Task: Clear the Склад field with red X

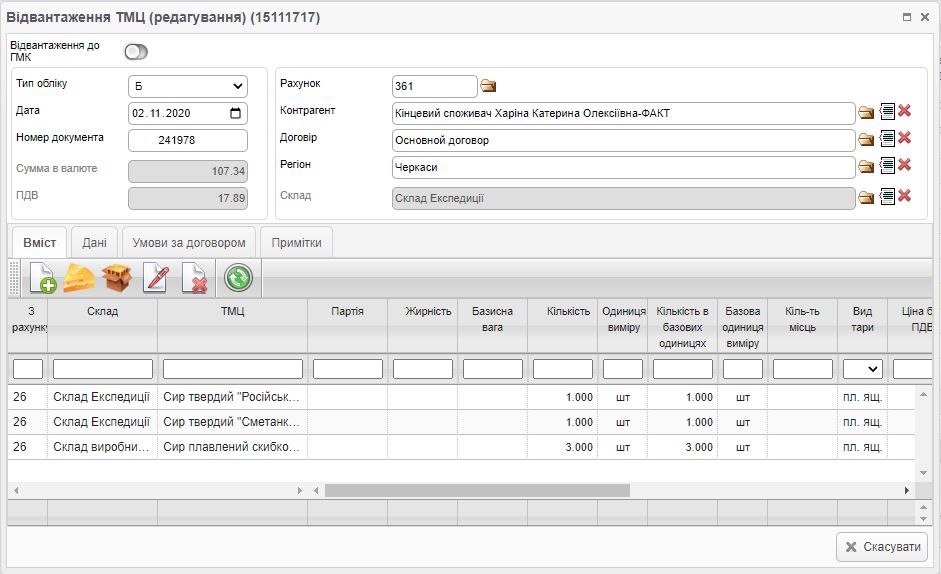Action: tap(904, 195)
